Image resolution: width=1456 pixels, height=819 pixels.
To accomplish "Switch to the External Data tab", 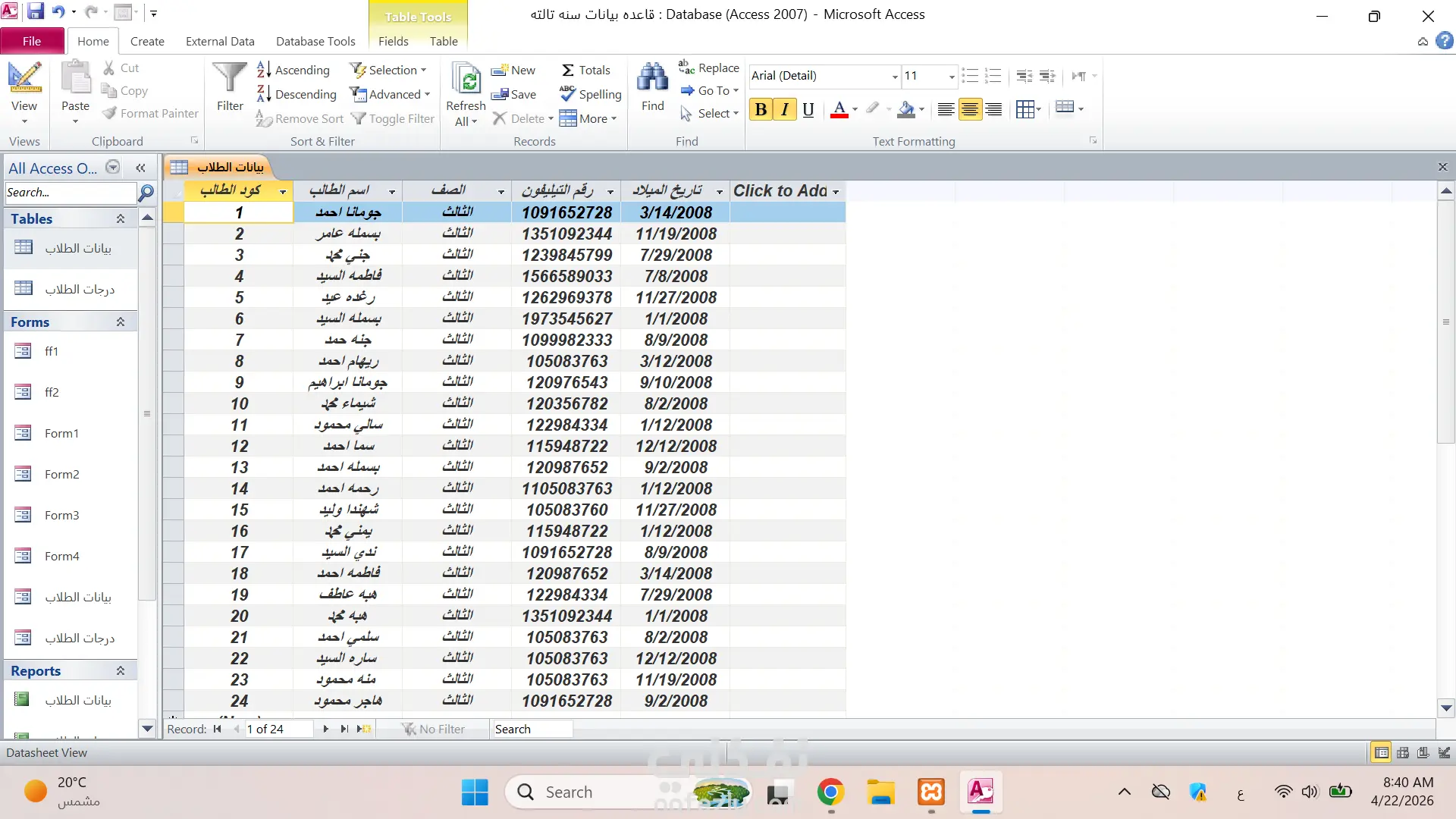I will 220,41.
